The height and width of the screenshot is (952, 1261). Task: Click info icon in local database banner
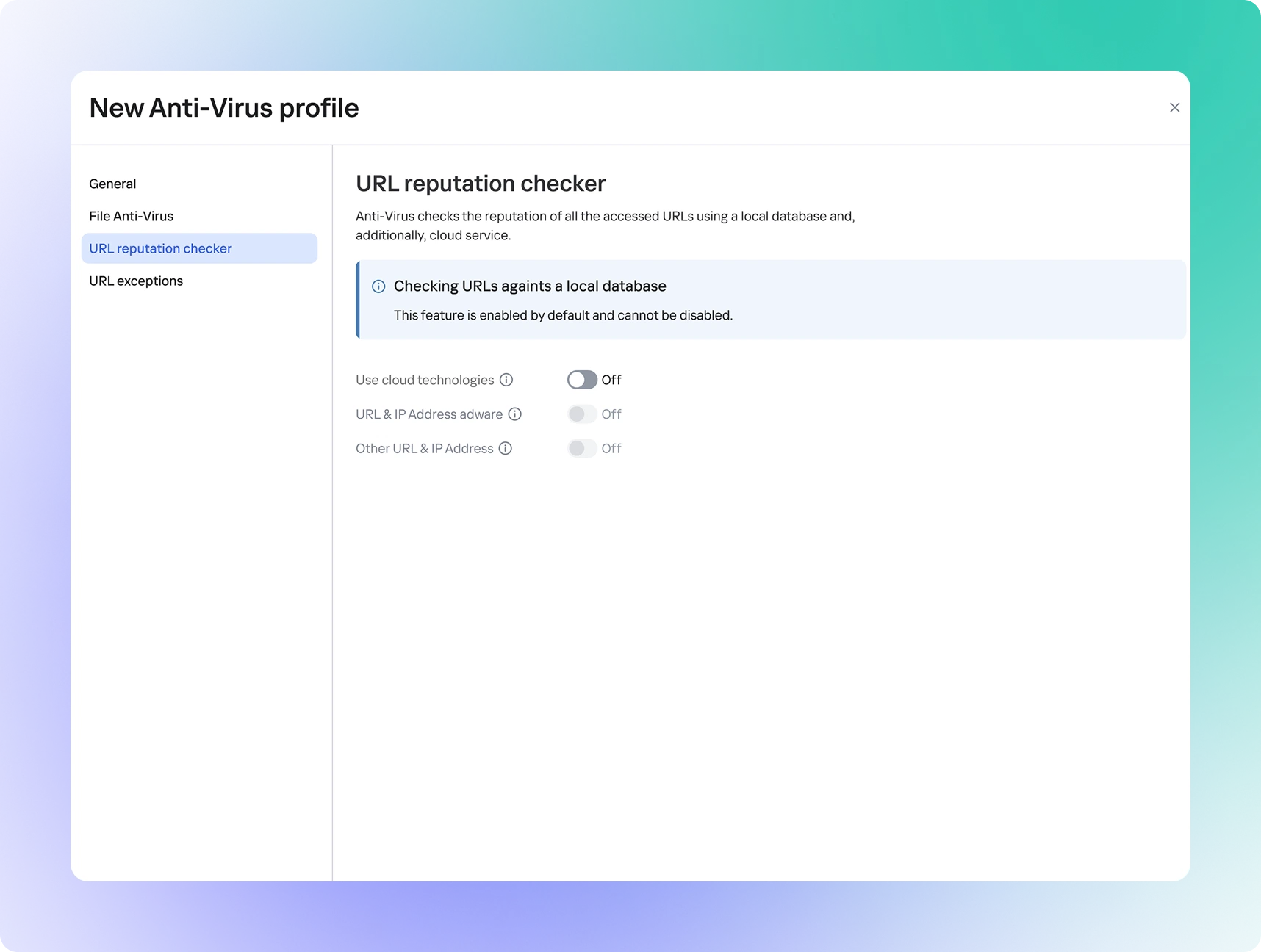click(x=378, y=286)
